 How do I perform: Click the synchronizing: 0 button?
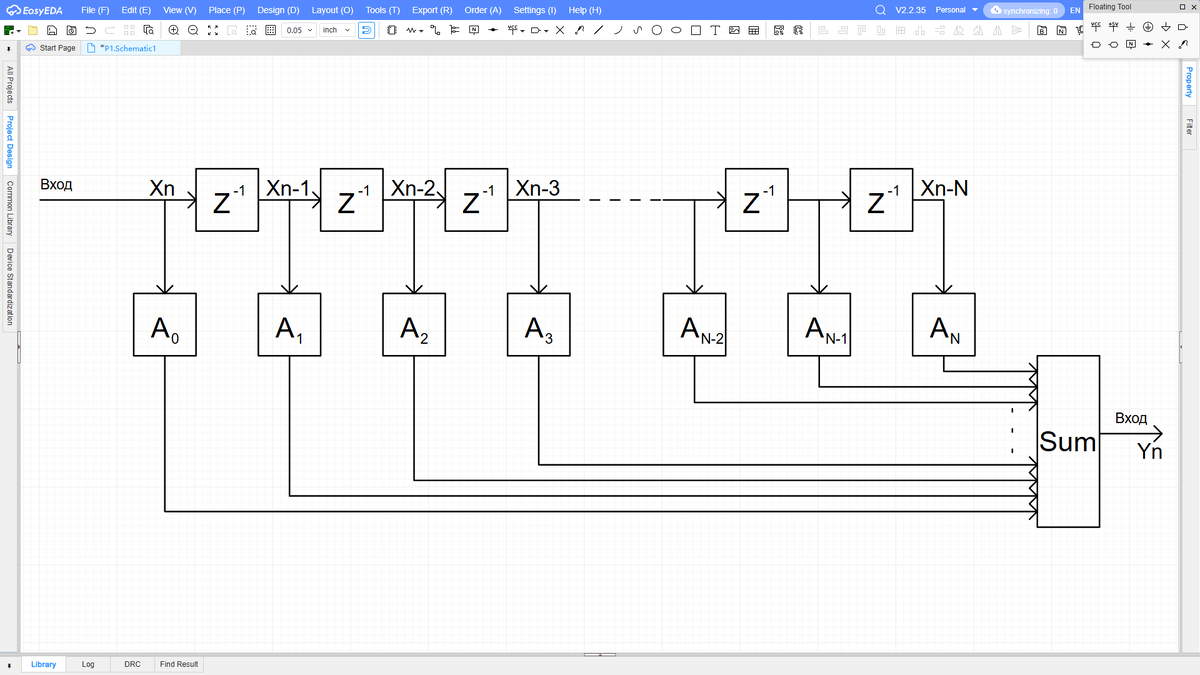point(1023,10)
